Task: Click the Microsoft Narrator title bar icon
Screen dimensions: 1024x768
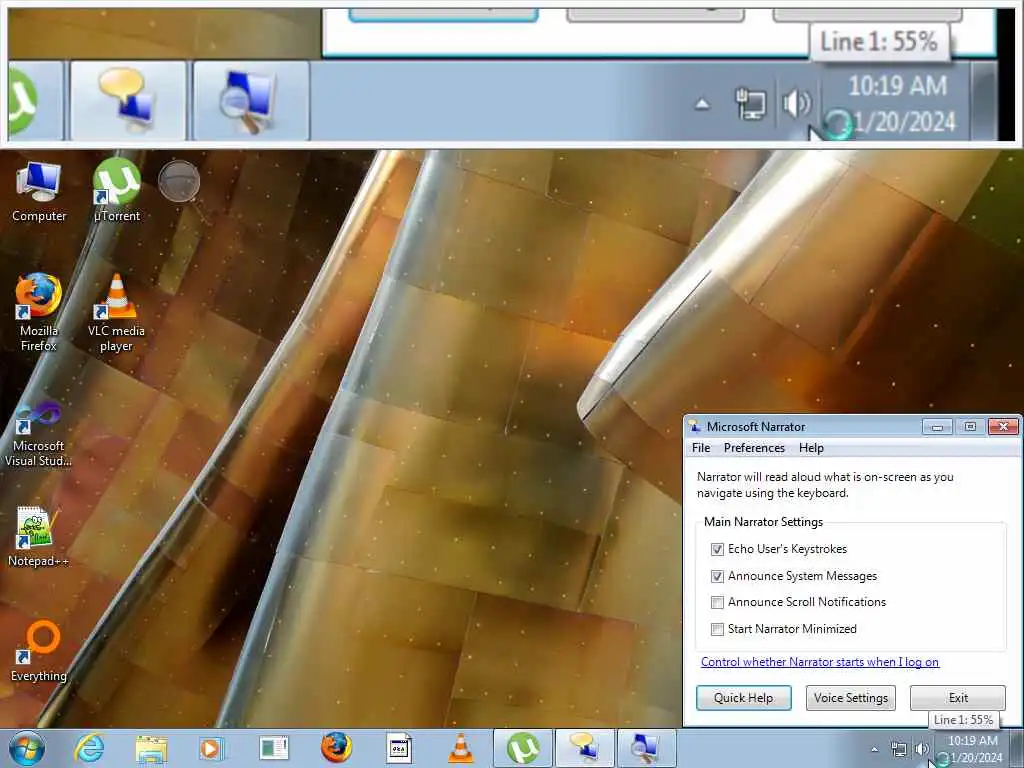Action: (695, 426)
